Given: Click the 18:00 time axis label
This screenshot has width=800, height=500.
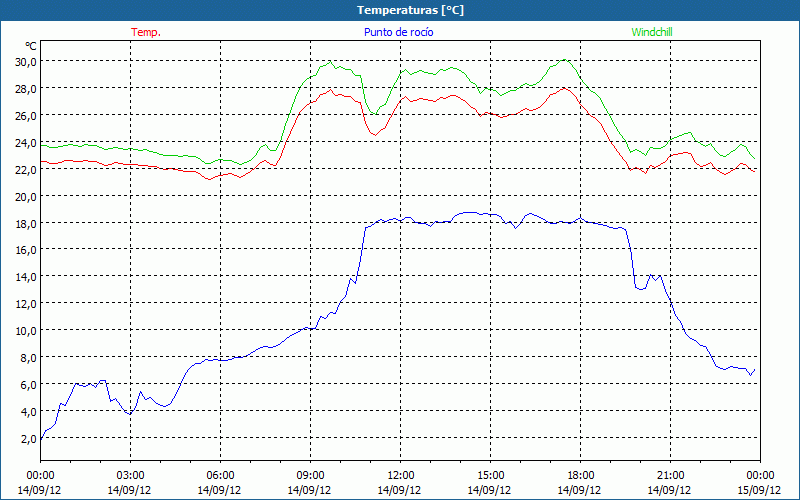Looking at the screenshot, I should point(580,476).
